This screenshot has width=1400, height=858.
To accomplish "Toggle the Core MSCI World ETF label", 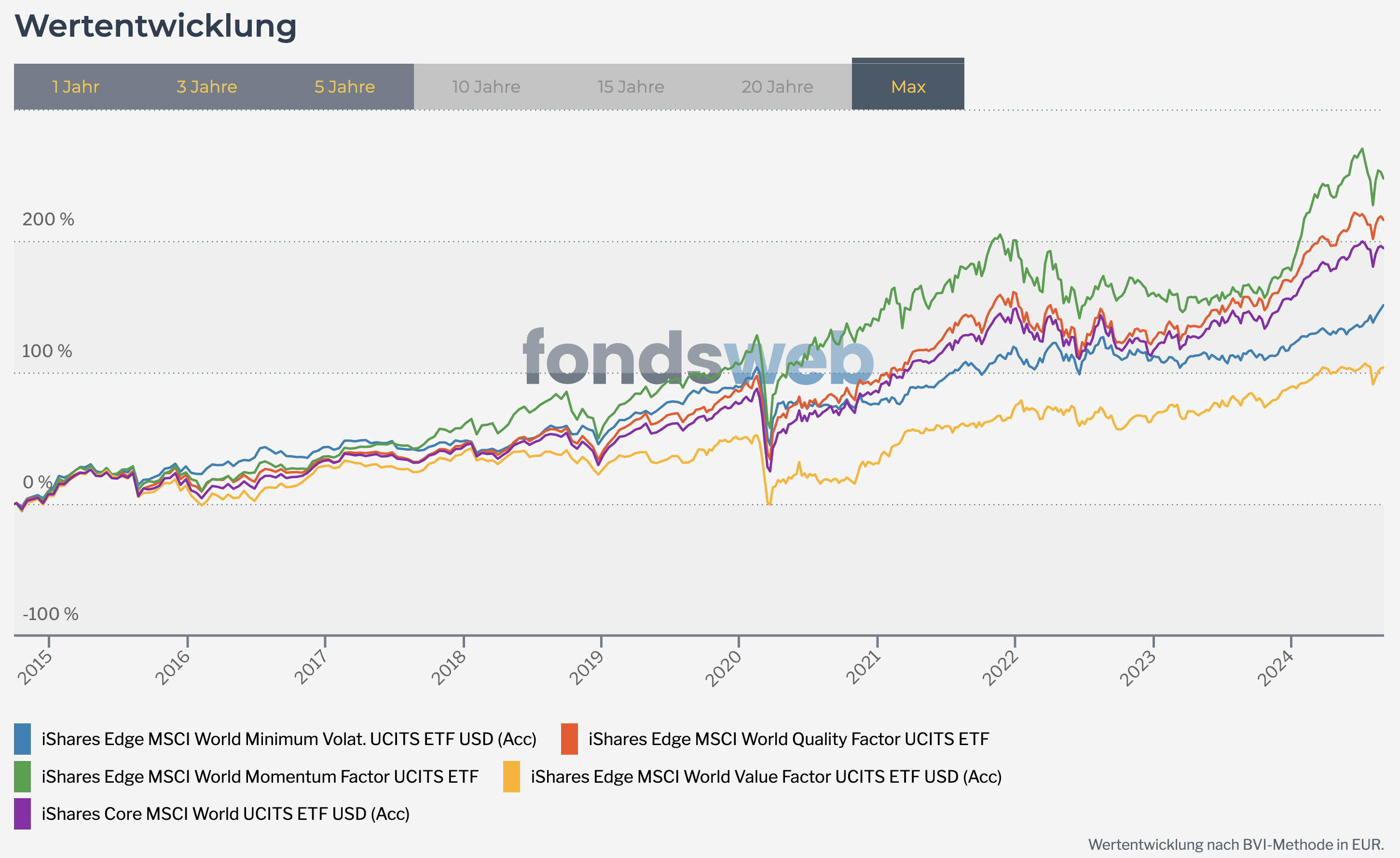I will [x=226, y=814].
